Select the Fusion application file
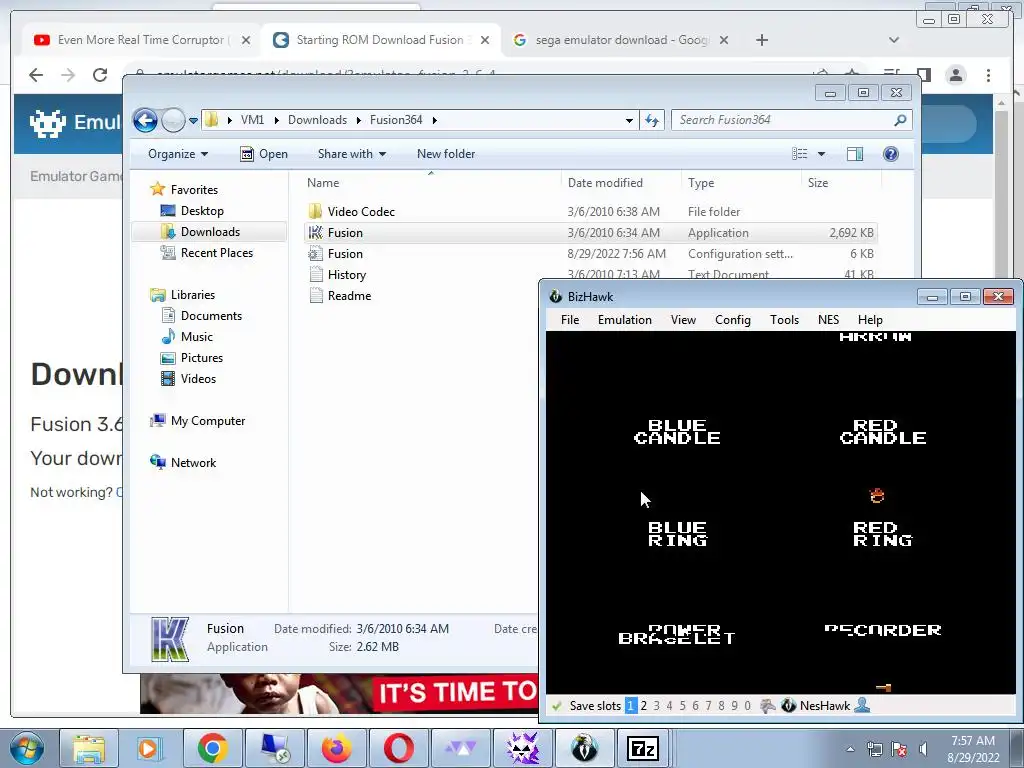The height and width of the screenshot is (768, 1024). click(x=590, y=232)
